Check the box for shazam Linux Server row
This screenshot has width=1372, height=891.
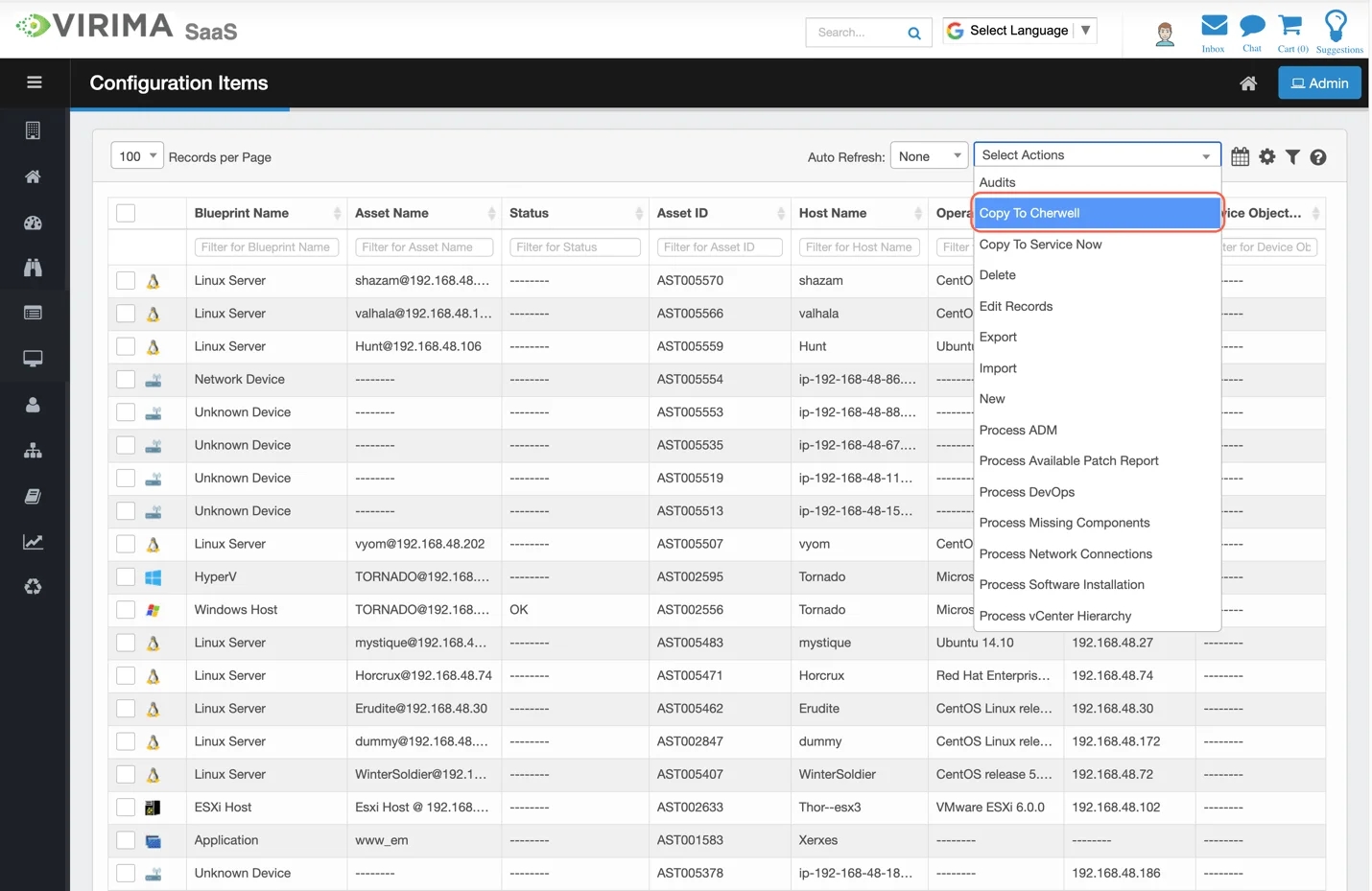pyautogui.click(x=126, y=281)
